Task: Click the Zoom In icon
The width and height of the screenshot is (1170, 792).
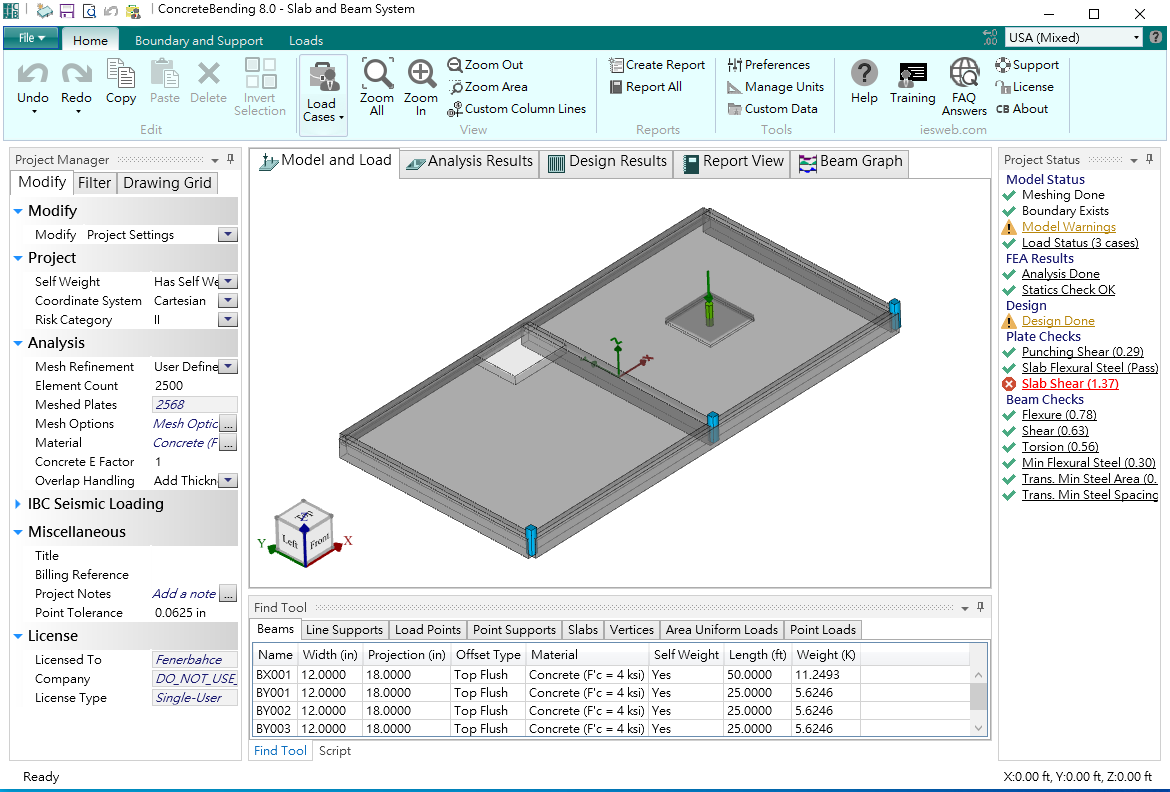Action: (x=421, y=76)
